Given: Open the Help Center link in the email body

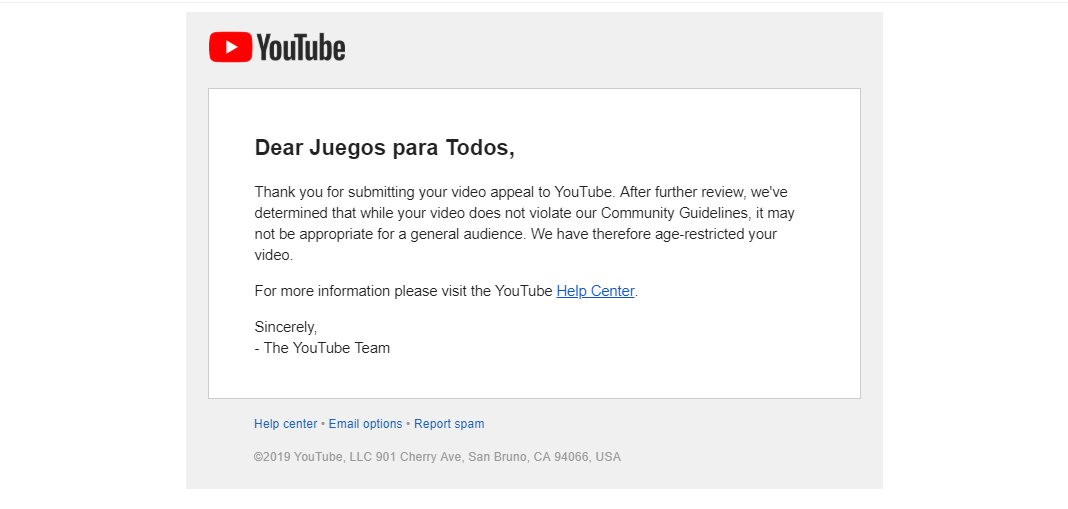Looking at the screenshot, I should coord(595,291).
